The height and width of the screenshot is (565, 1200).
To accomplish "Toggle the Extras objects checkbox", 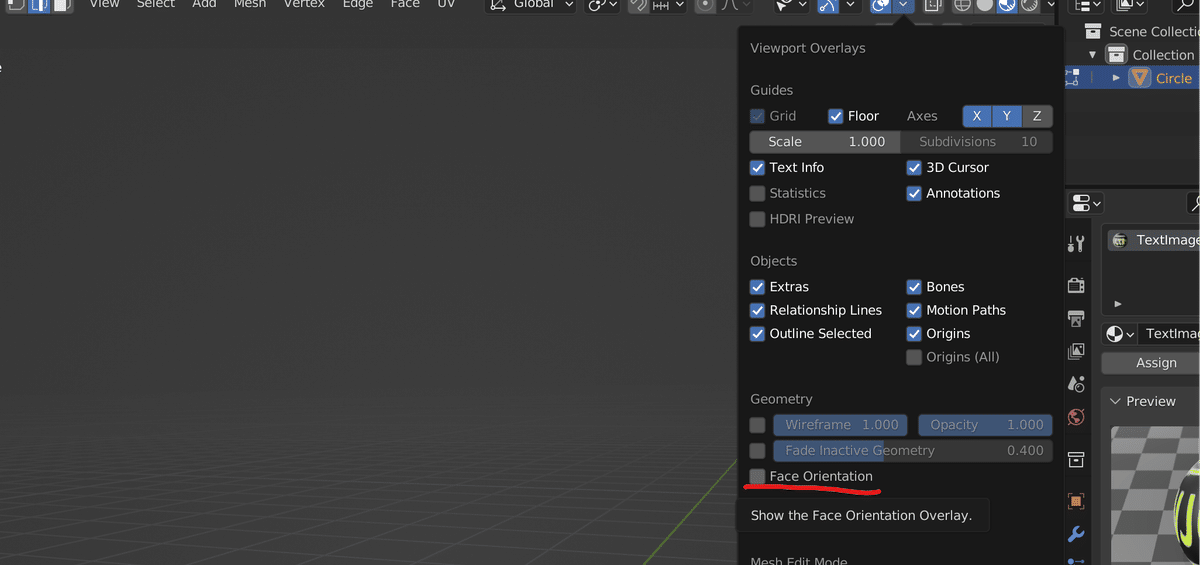I will 758,286.
